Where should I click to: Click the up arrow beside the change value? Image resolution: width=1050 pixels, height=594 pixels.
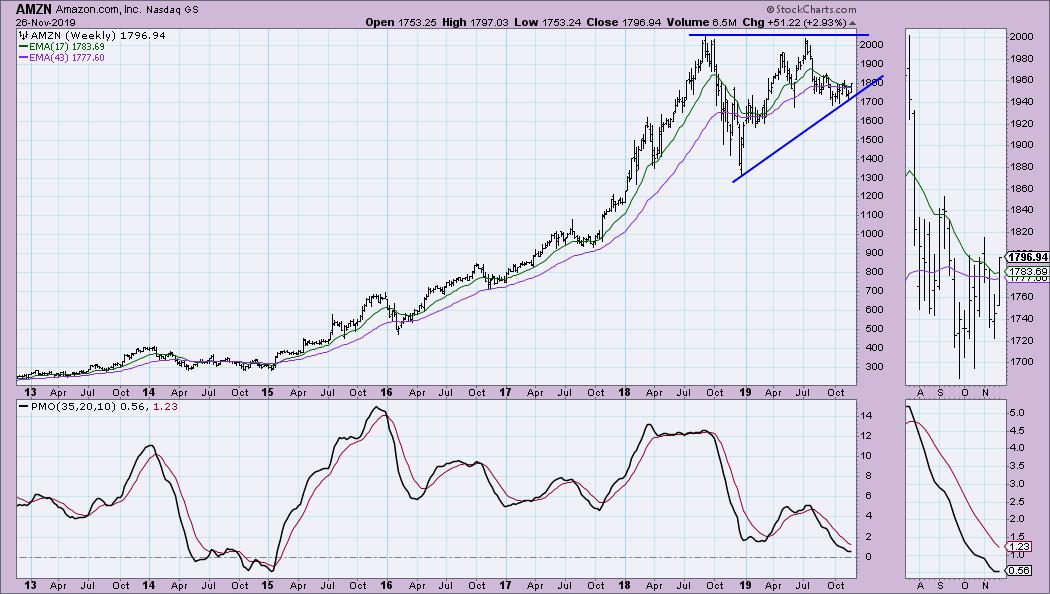[x=852, y=23]
